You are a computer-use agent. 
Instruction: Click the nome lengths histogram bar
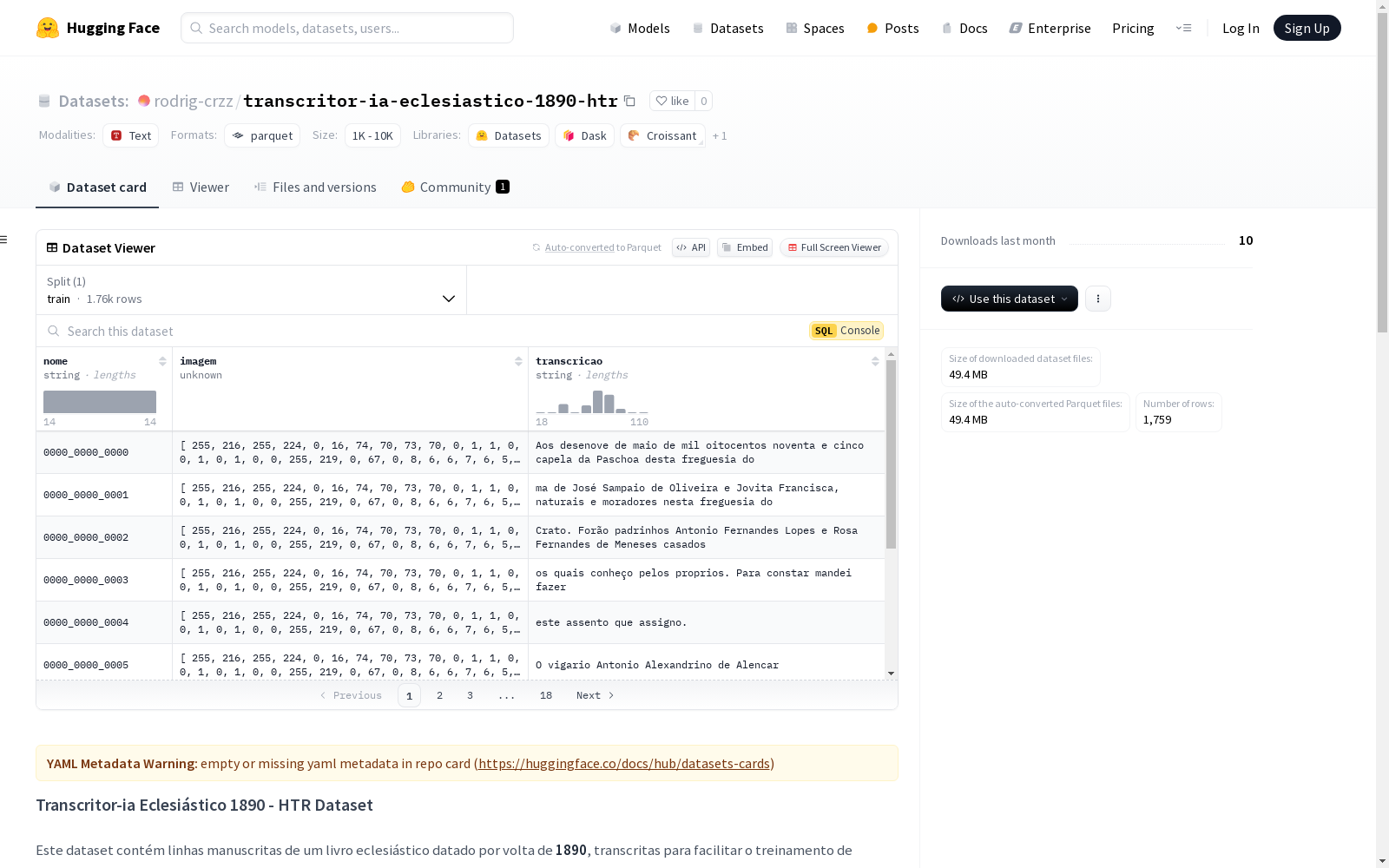click(x=100, y=402)
